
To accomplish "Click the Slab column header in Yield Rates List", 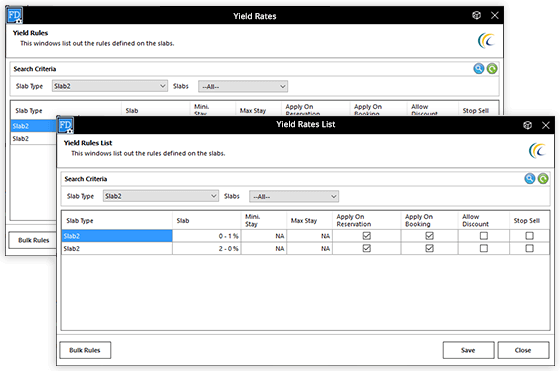I will tap(206, 220).
